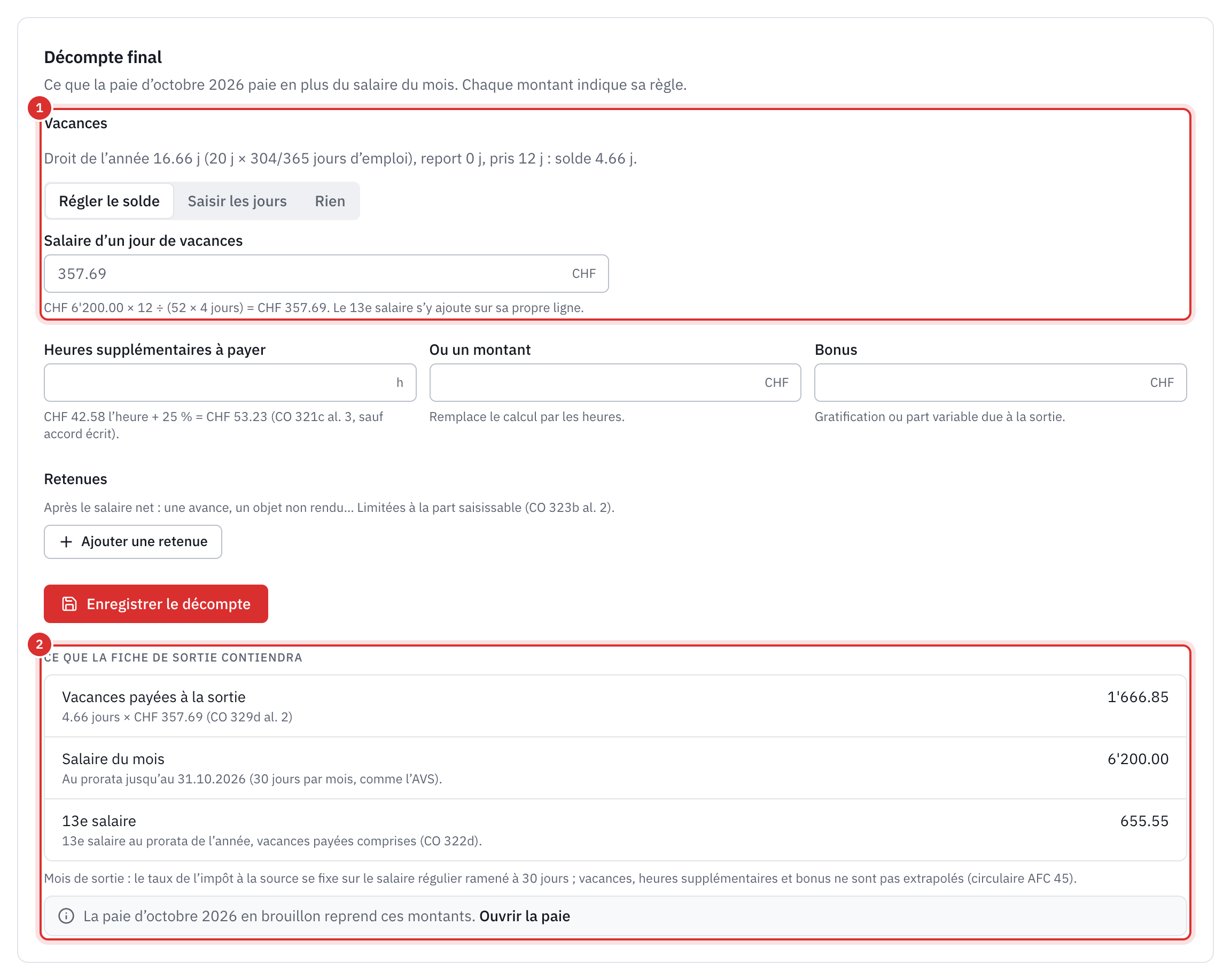Screen dimensions: 1231x980
Task: Switch to Saisir les jours option
Action: [237, 201]
